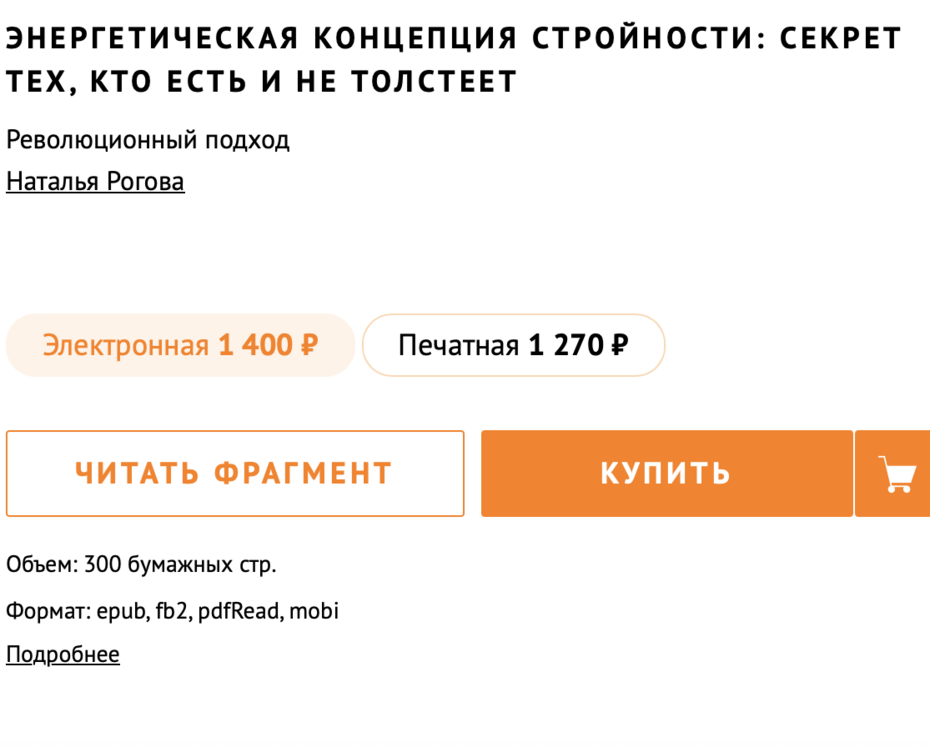Switch to the Печатная 1 270 ₽ version

(514, 345)
